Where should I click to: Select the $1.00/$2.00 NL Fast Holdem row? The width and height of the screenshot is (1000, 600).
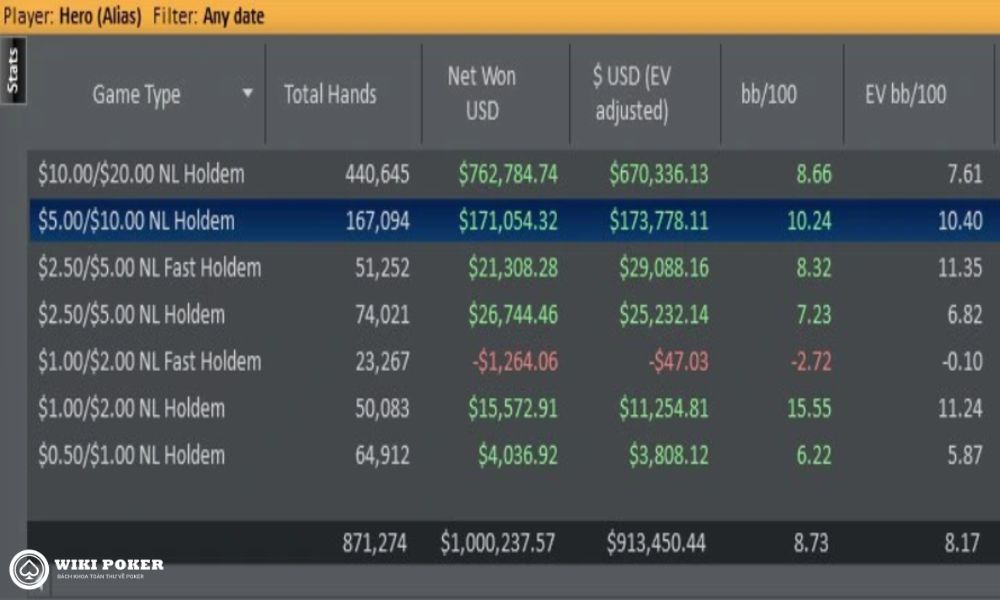tap(513, 362)
